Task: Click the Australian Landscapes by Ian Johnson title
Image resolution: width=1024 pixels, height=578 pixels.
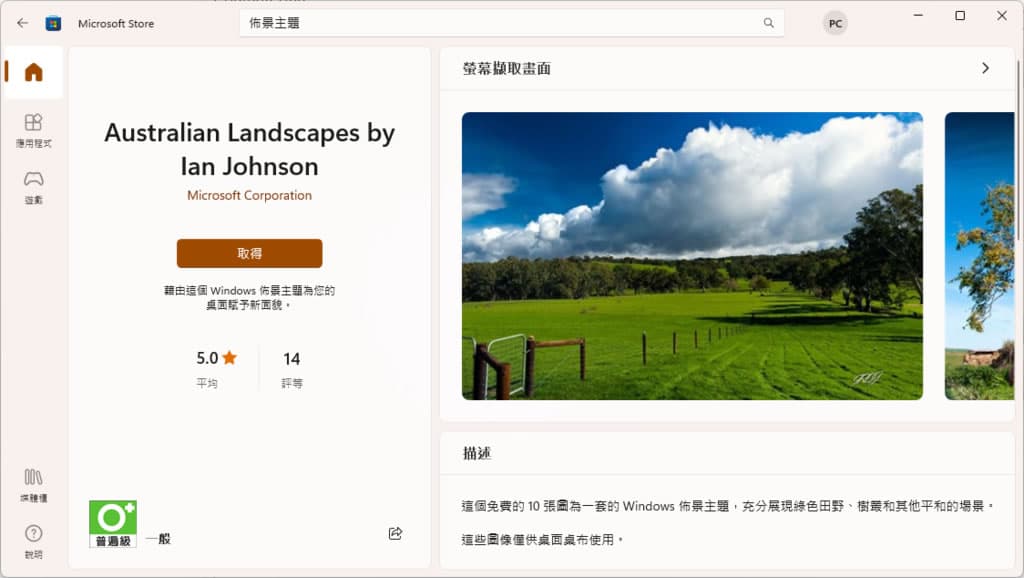Action: click(249, 150)
